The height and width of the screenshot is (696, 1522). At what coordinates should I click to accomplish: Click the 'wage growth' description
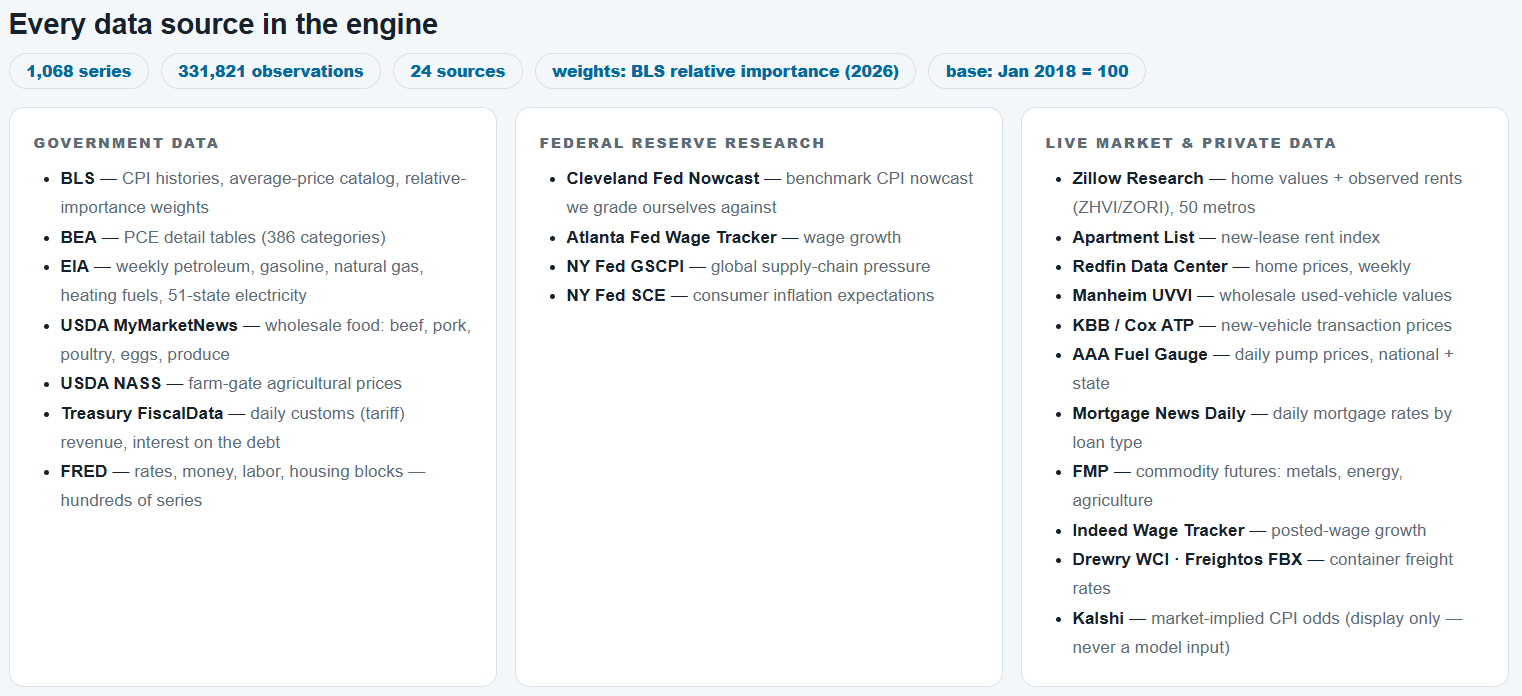click(x=852, y=237)
